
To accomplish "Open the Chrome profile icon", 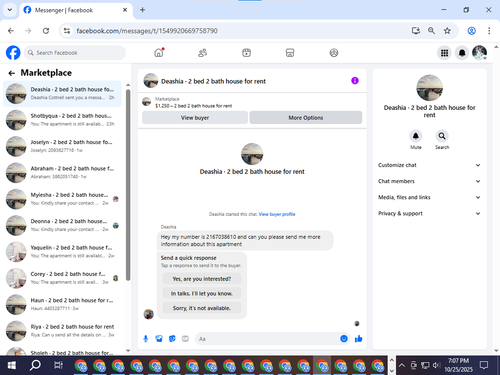I will [x=471, y=31].
